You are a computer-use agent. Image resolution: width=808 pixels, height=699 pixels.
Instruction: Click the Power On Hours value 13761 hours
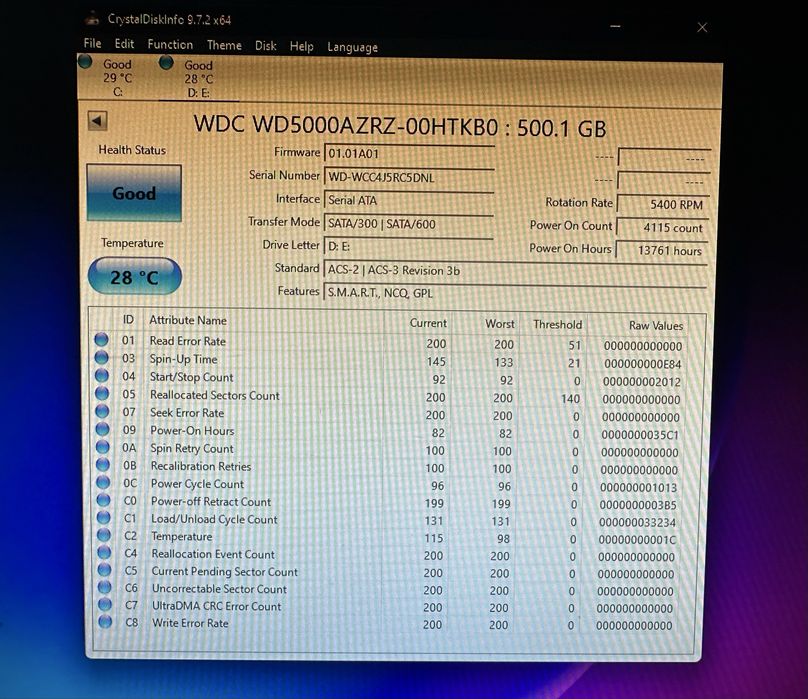(x=663, y=251)
